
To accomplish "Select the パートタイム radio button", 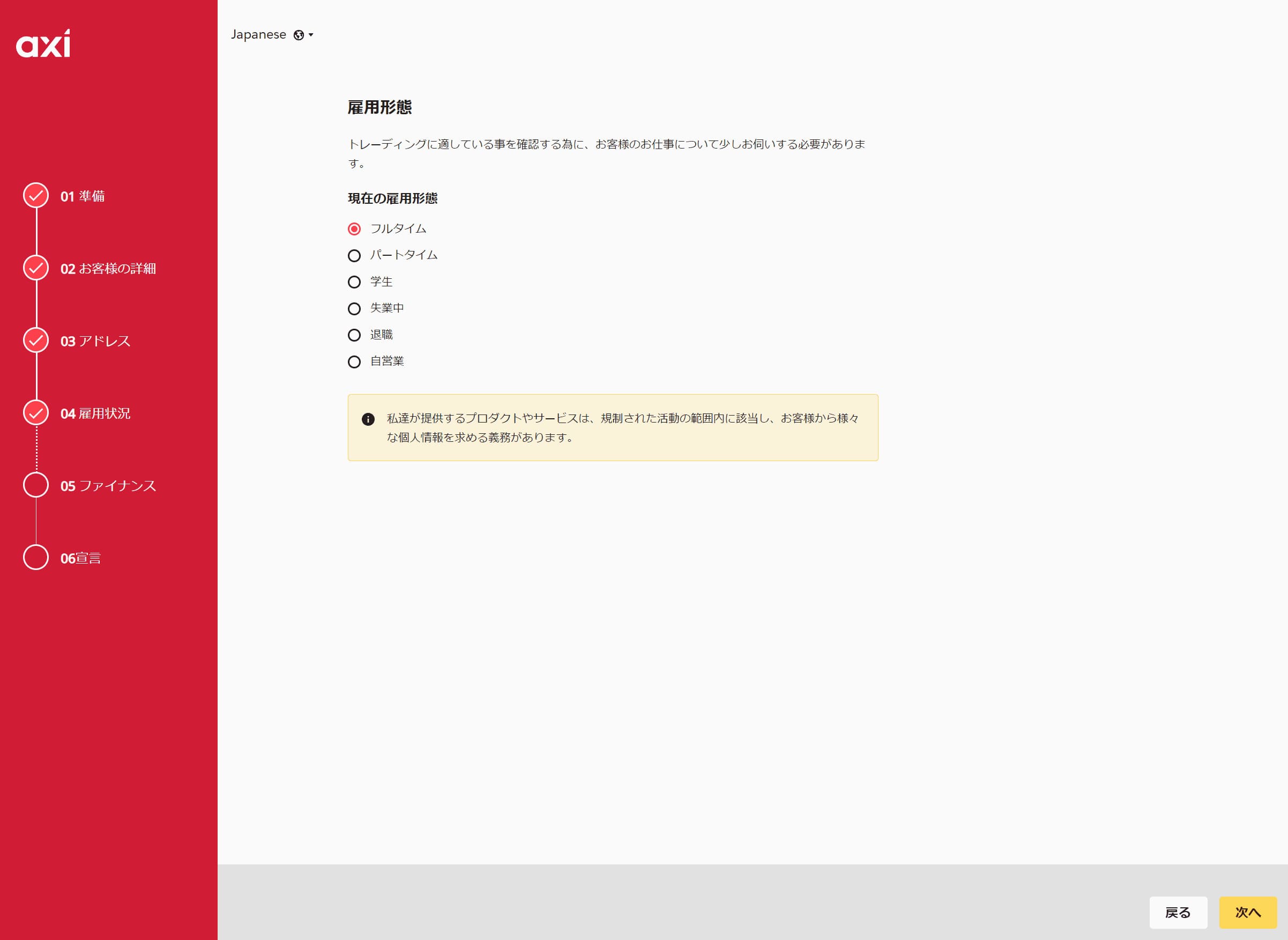I will 354,255.
